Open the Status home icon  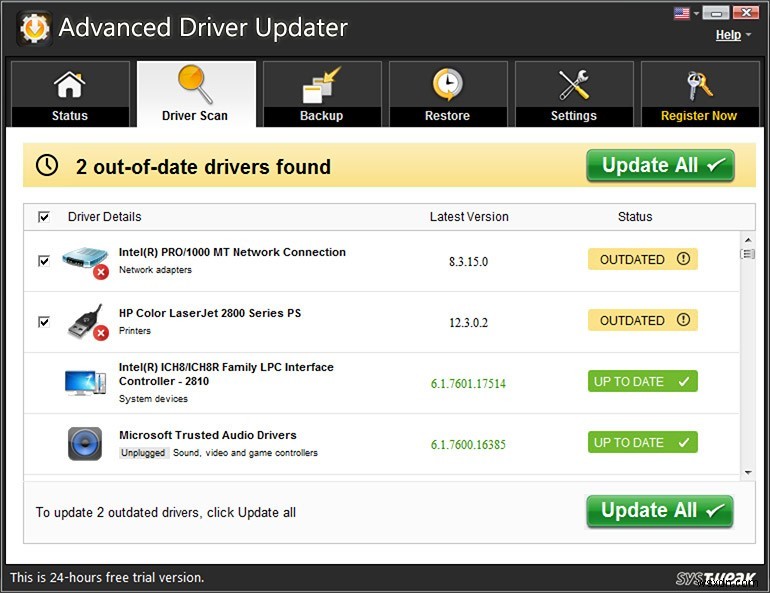point(69,84)
